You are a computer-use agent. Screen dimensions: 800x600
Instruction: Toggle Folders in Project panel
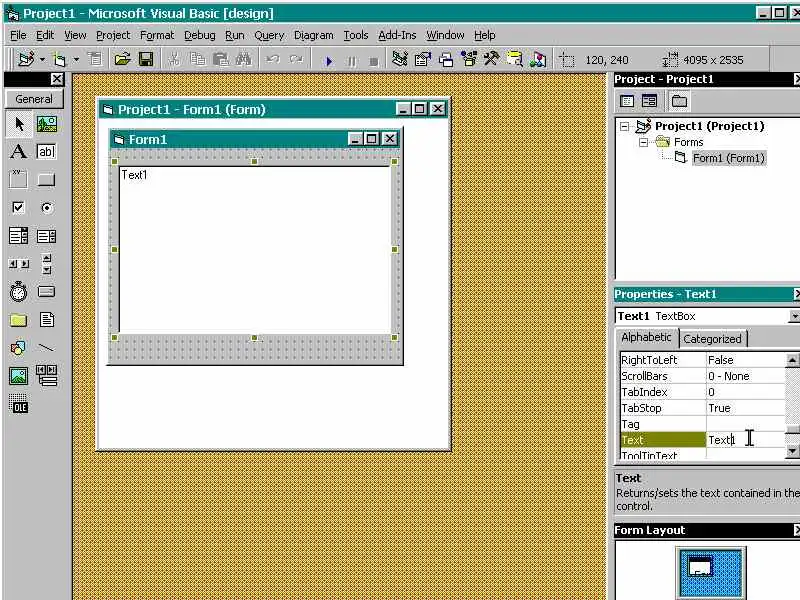click(679, 101)
